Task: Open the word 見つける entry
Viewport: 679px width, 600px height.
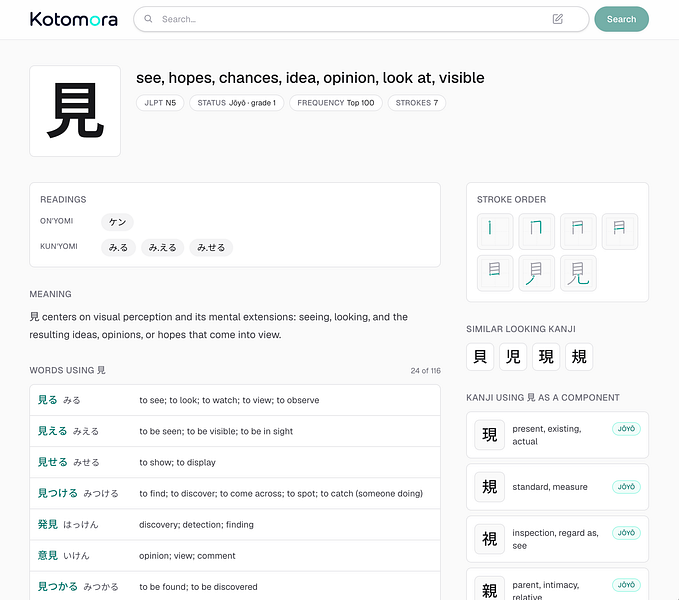Action: tap(235, 494)
